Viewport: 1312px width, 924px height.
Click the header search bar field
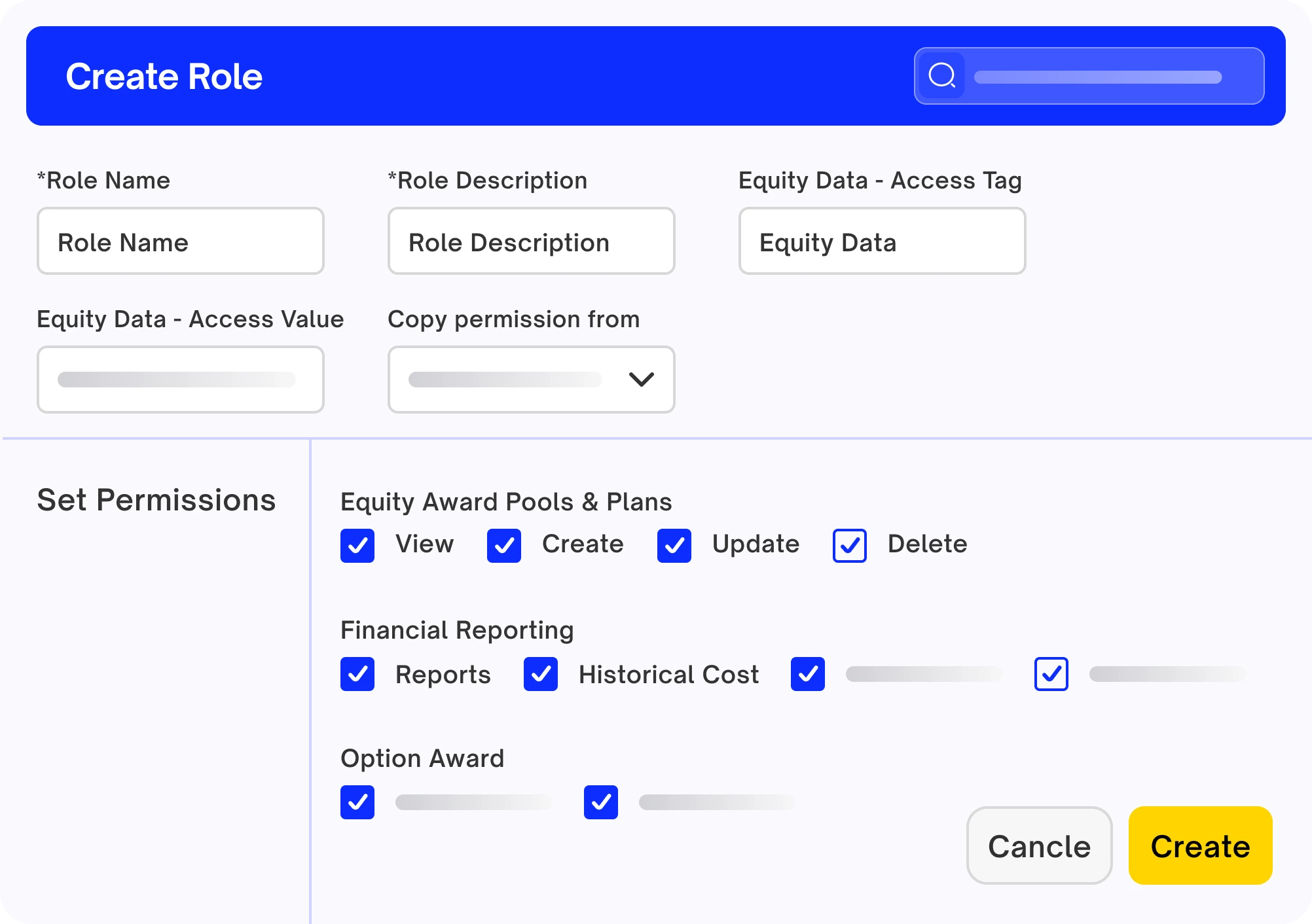coord(1097,77)
